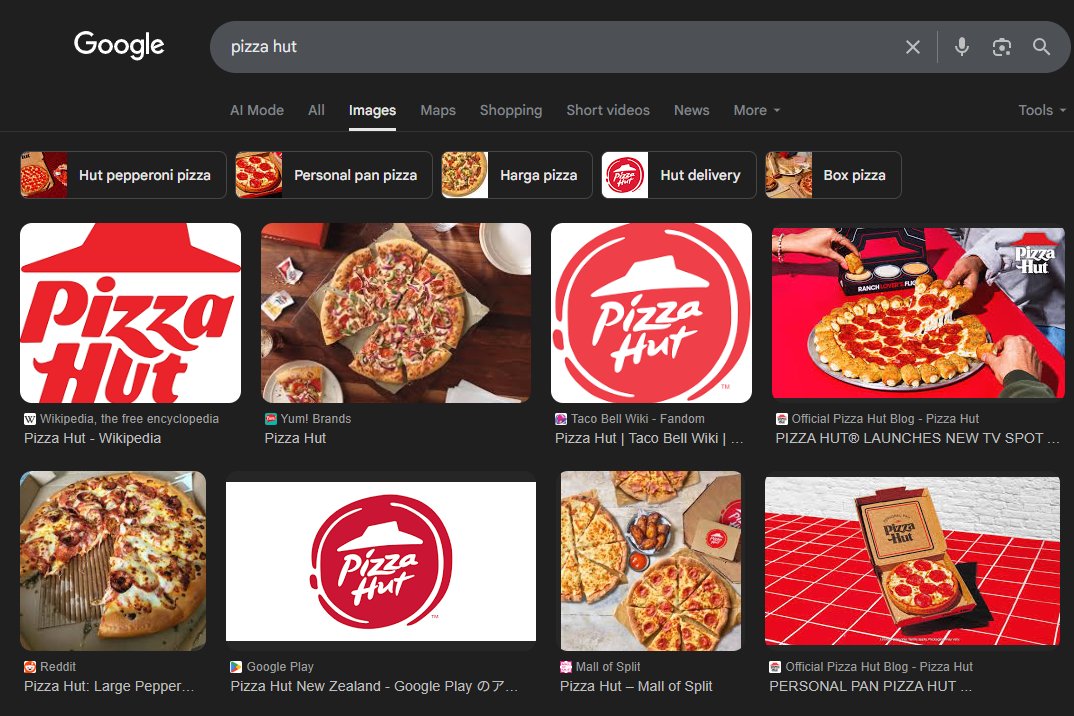The height and width of the screenshot is (716, 1074).
Task: Open the Taco Bell Wiki round logo image
Action: [x=651, y=313]
